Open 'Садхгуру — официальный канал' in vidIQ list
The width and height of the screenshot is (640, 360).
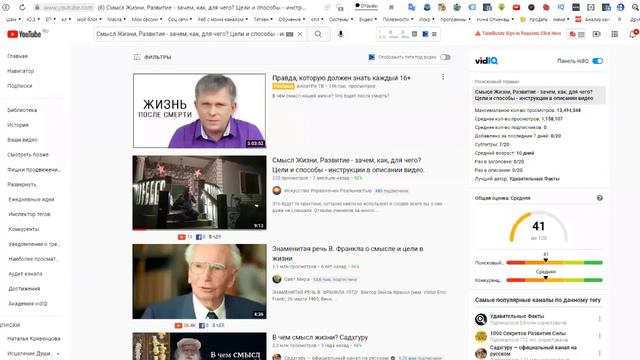point(533,351)
